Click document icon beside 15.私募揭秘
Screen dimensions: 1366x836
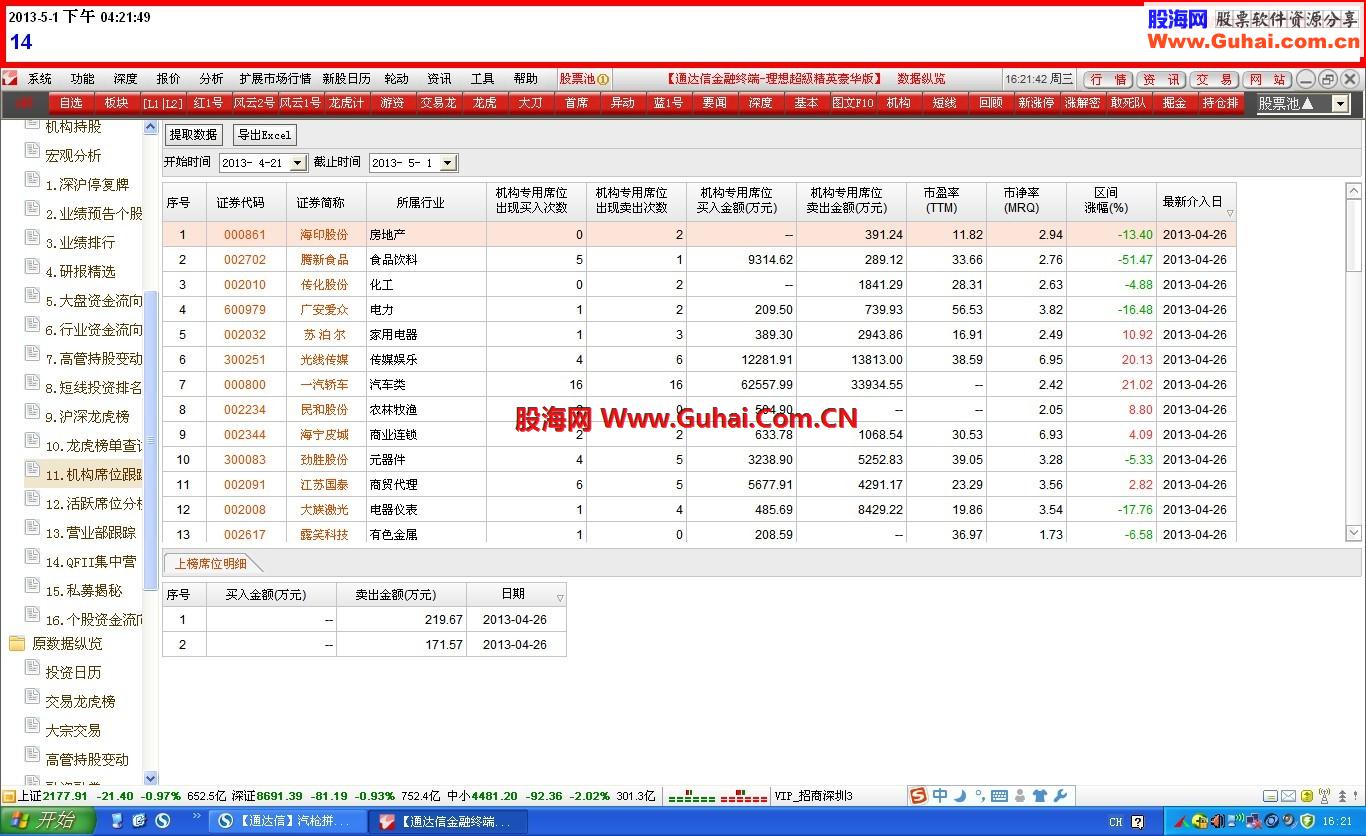31,586
